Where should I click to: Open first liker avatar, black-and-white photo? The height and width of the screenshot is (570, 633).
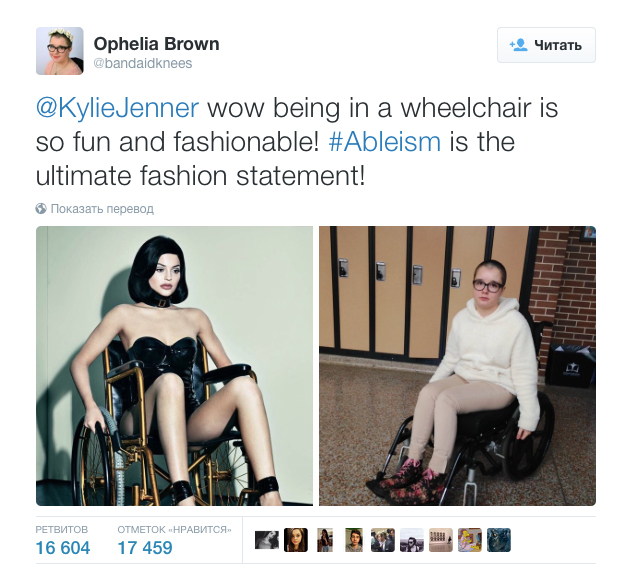(267, 540)
